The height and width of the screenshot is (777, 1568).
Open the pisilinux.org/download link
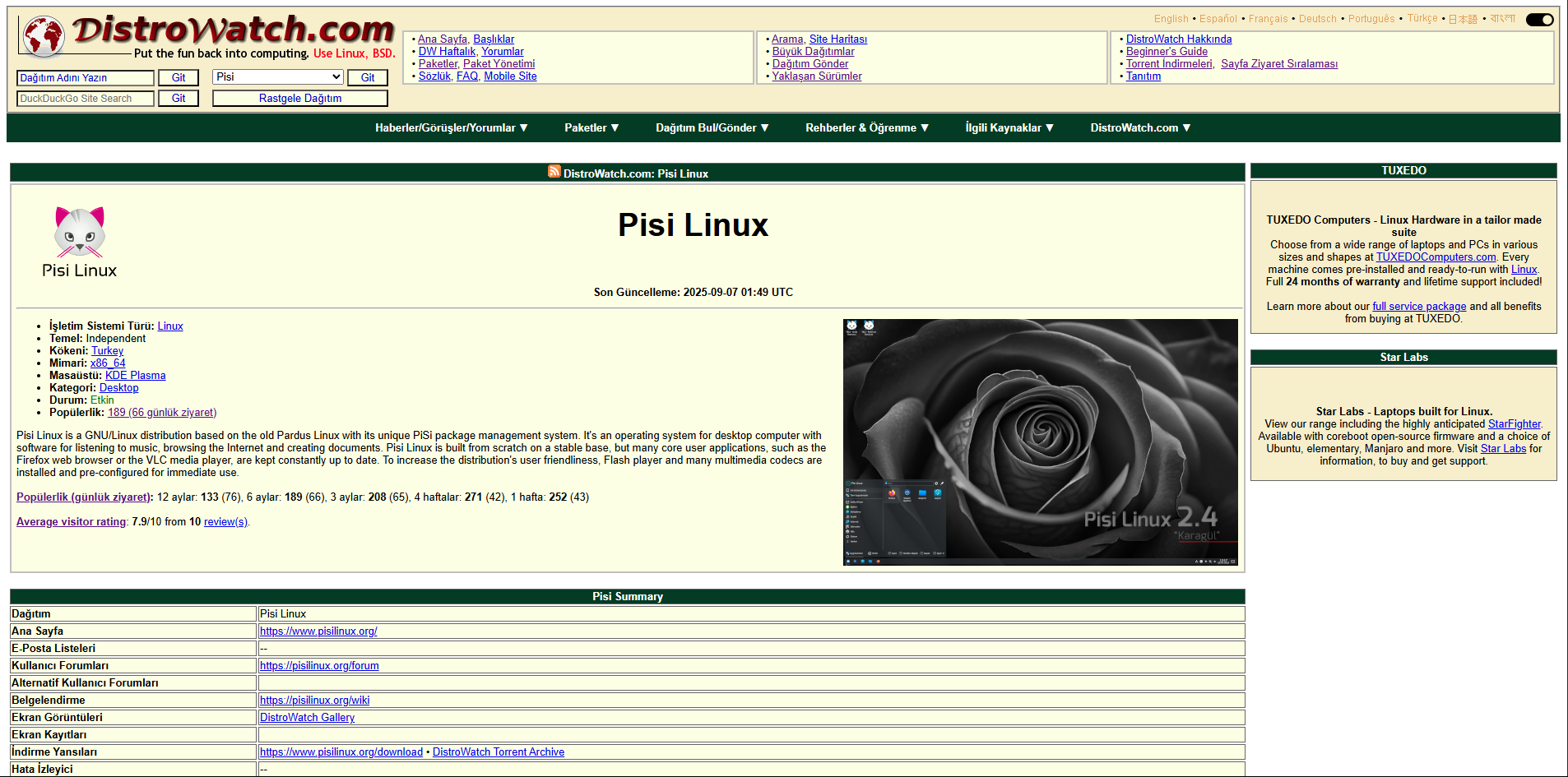341,752
